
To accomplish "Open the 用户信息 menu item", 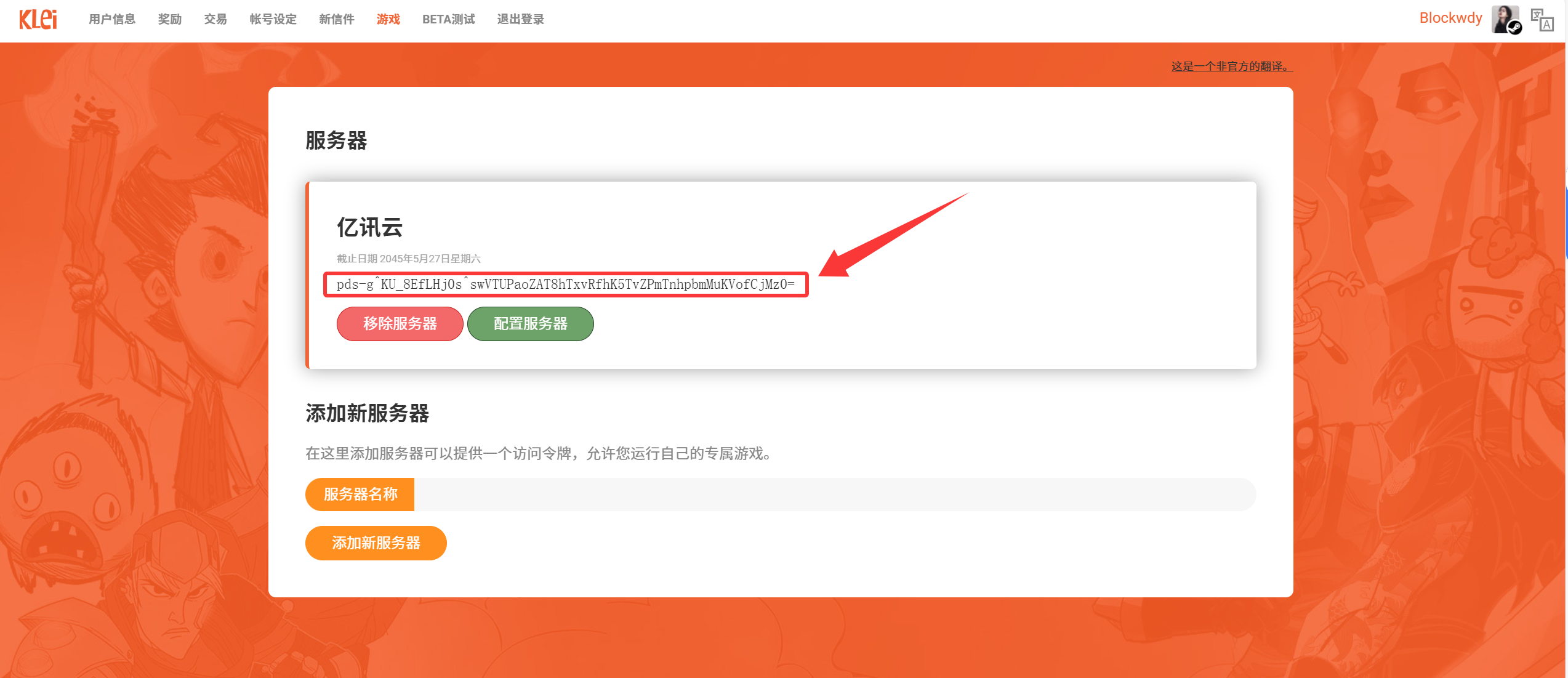I will tap(112, 19).
